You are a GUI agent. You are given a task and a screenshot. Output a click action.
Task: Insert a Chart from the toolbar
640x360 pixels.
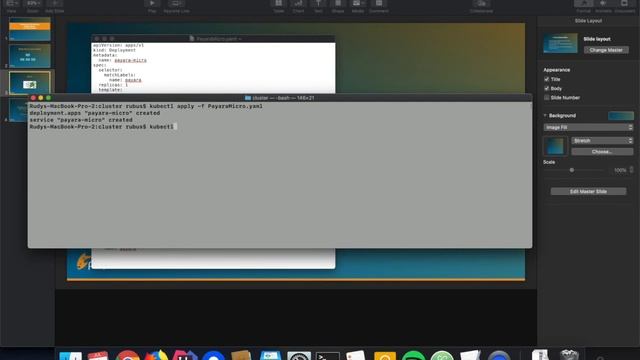click(x=298, y=6)
